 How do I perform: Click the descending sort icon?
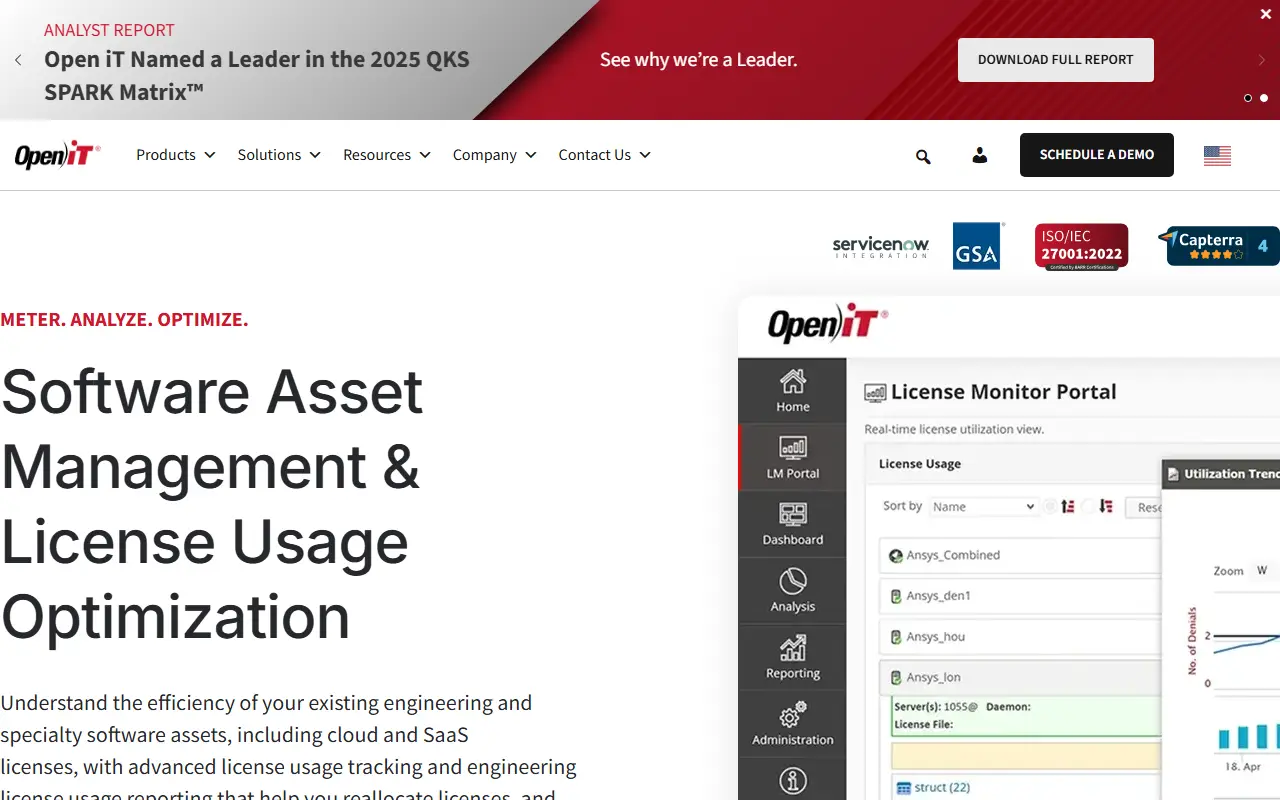tap(1106, 507)
